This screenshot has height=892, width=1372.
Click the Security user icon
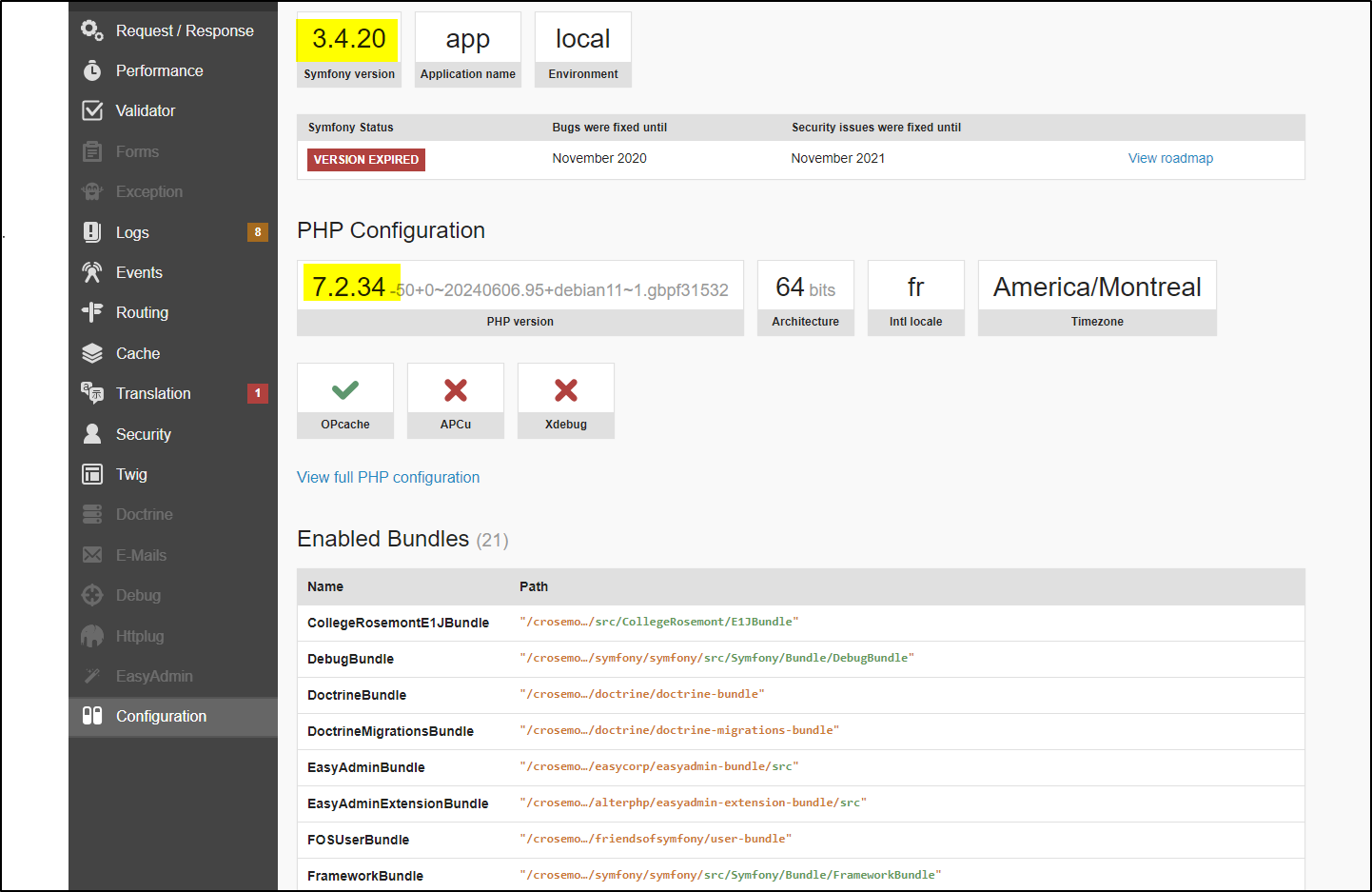pos(92,434)
